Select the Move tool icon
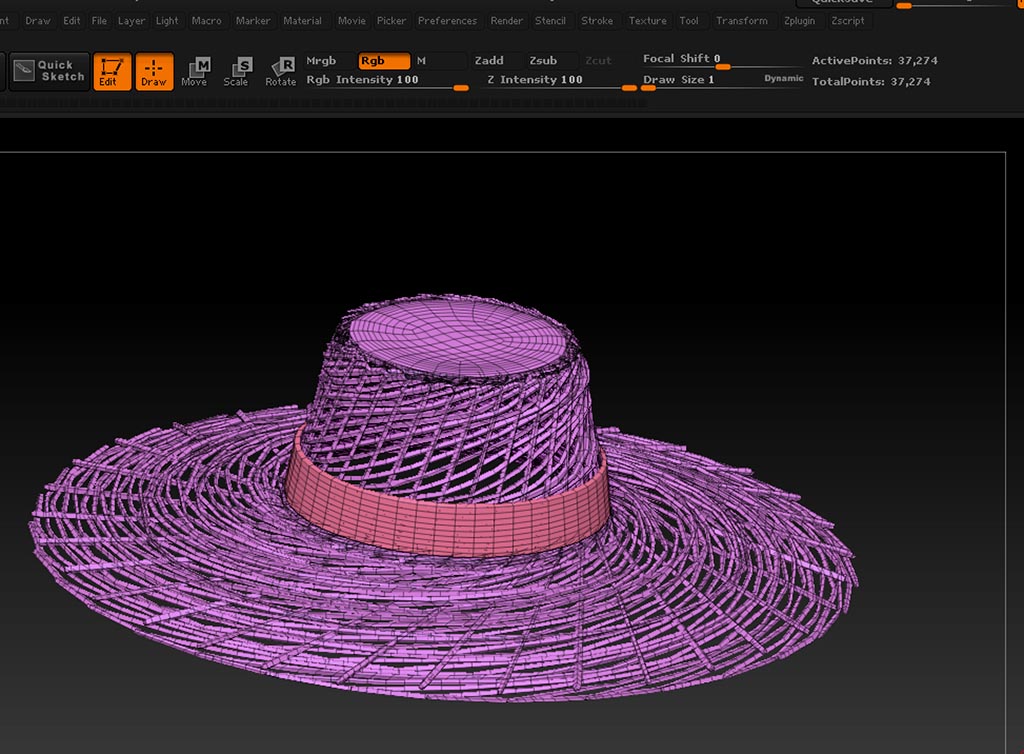1024x754 pixels. point(195,72)
